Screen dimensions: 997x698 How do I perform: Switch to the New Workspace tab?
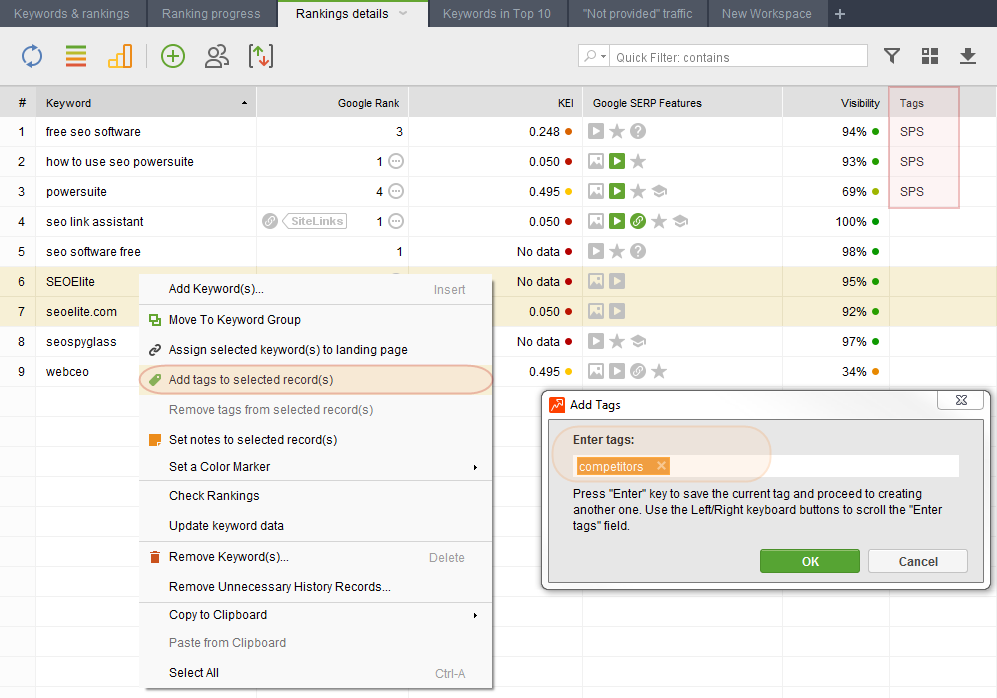767,13
